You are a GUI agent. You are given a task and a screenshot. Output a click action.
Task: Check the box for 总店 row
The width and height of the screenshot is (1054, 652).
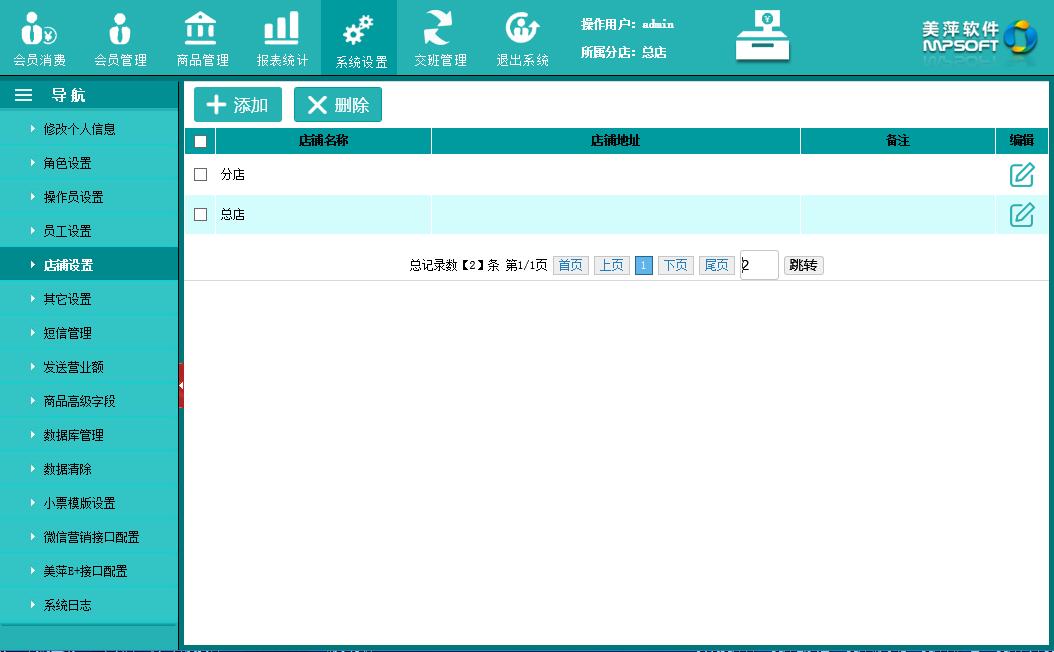coord(200,214)
